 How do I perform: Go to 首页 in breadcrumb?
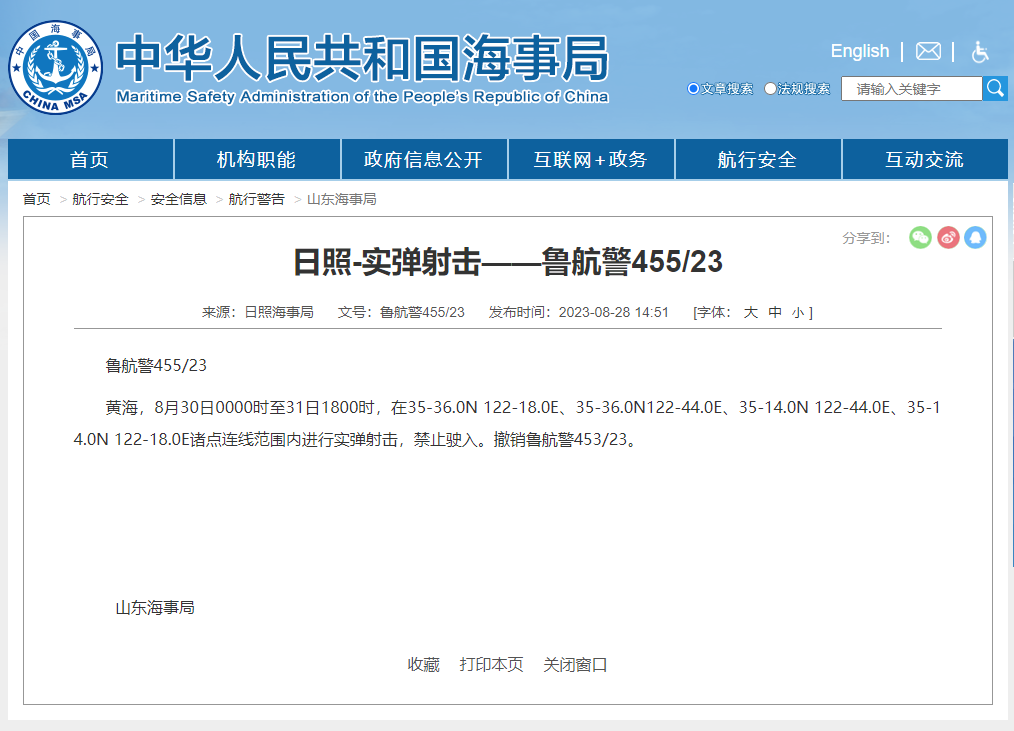pos(36,199)
